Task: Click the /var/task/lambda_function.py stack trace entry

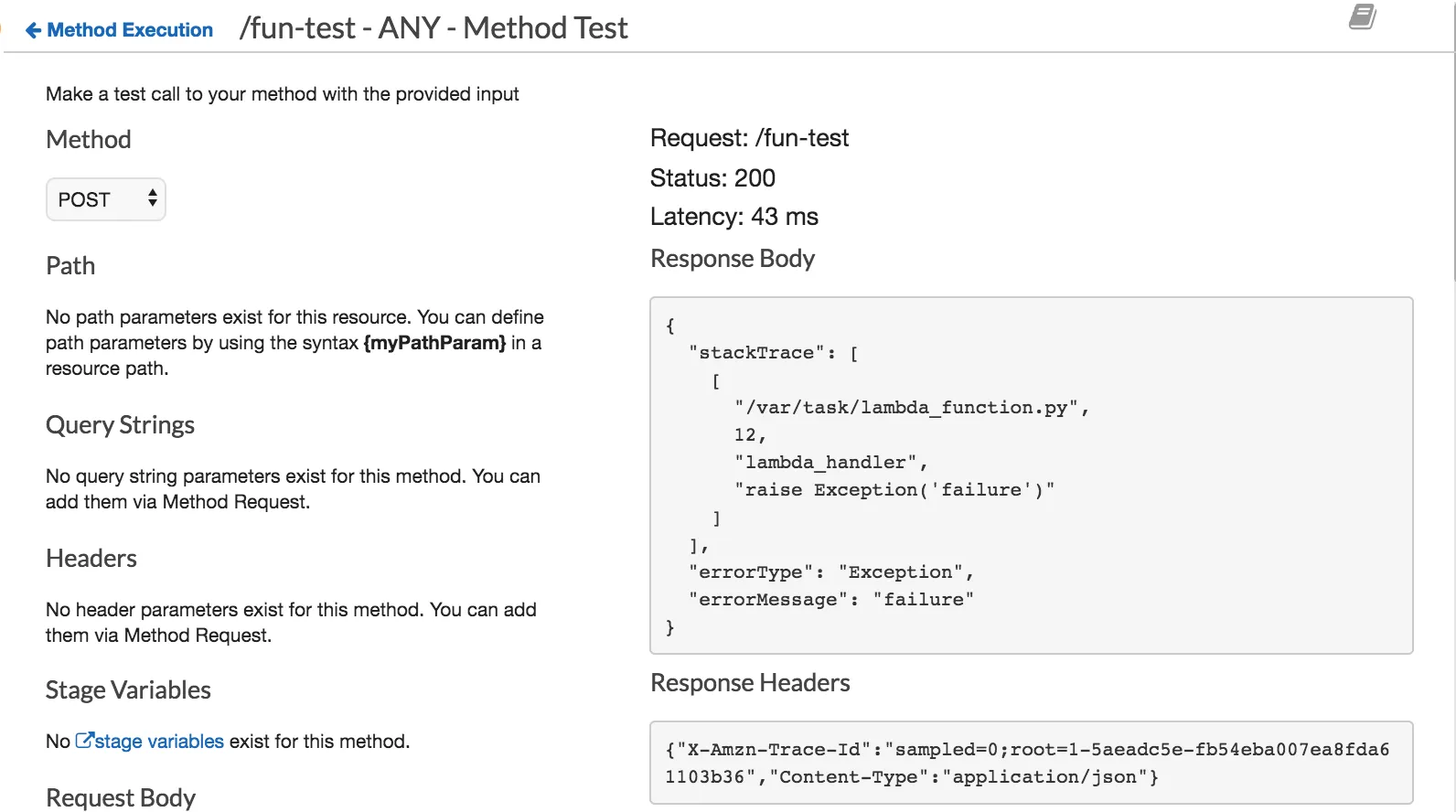Action: click(x=911, y=408)
